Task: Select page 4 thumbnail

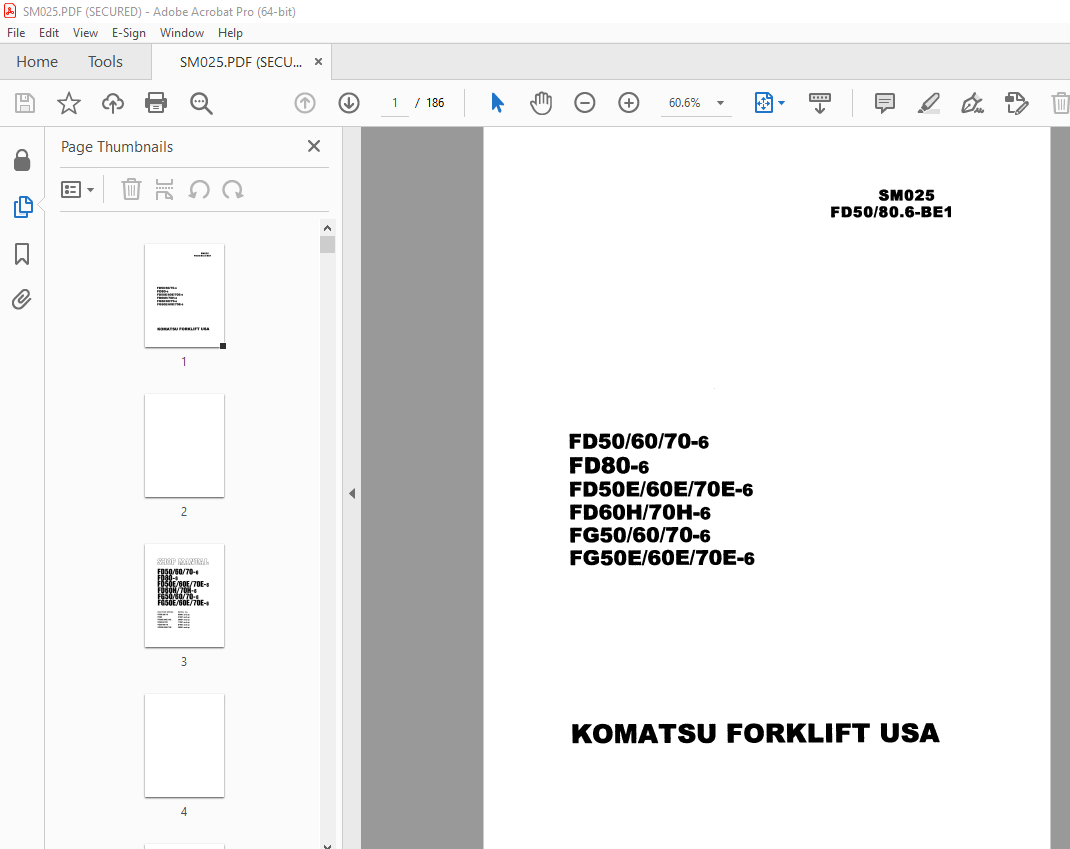Action: coord(184,746)
